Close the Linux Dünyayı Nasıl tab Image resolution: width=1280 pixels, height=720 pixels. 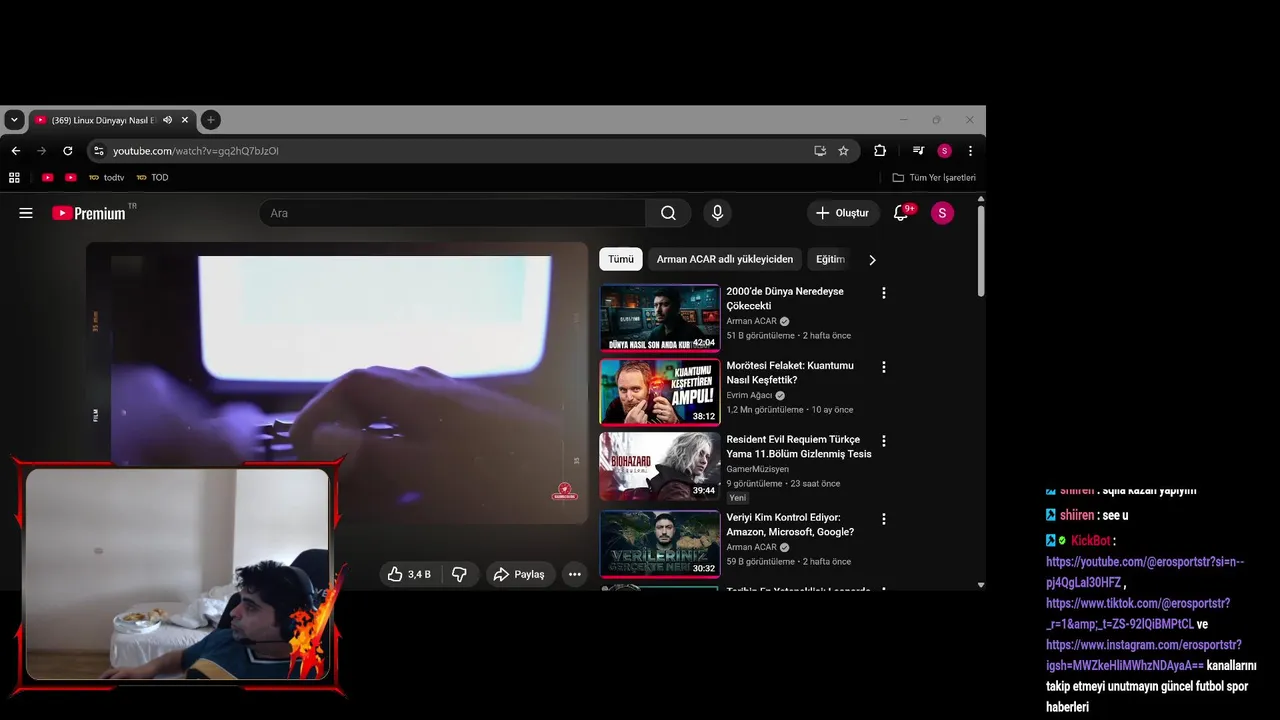point(185,120)
